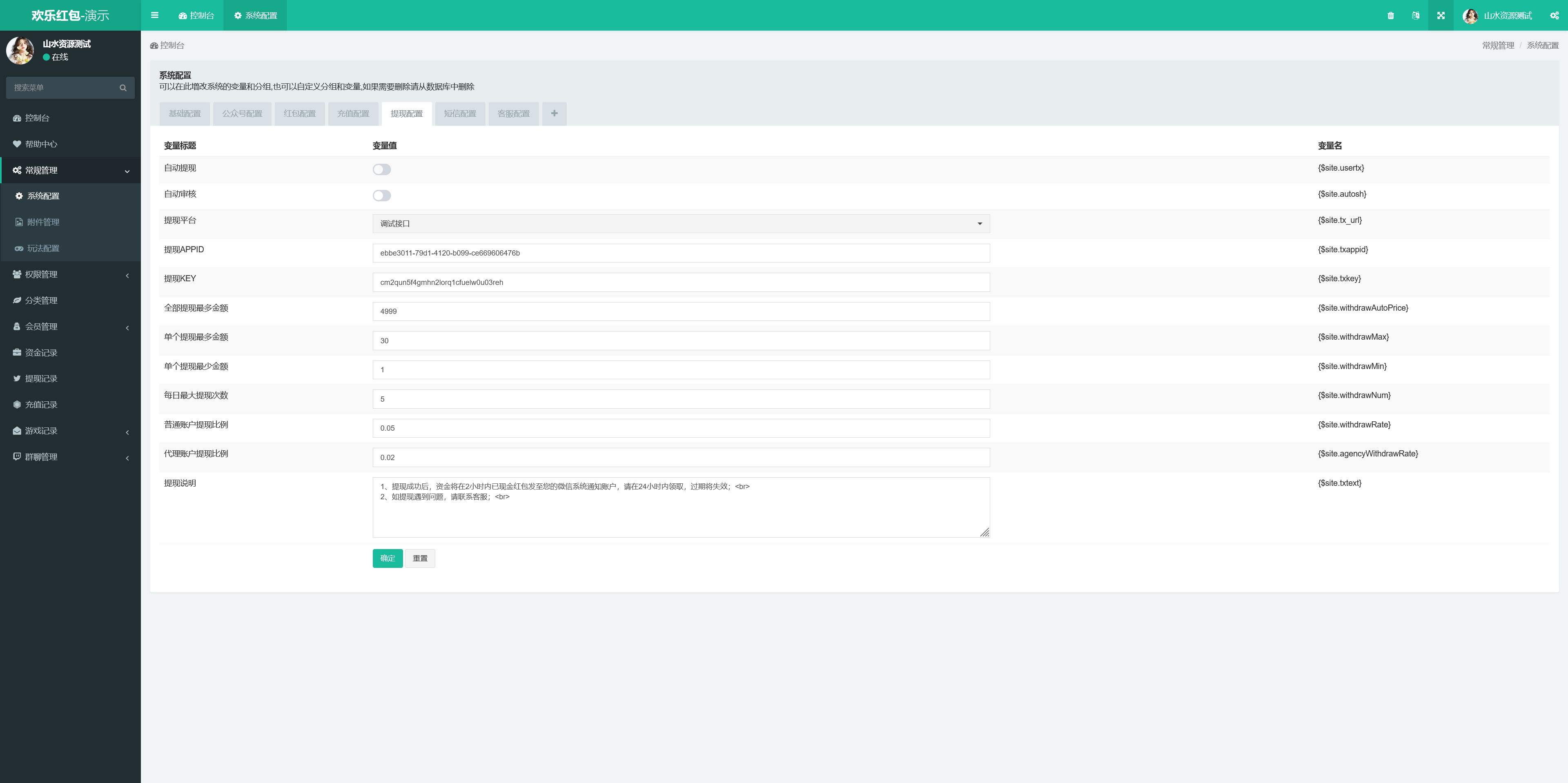Click the green 确定 button
Screen dimensions: 1568x783
coord(387,558)
